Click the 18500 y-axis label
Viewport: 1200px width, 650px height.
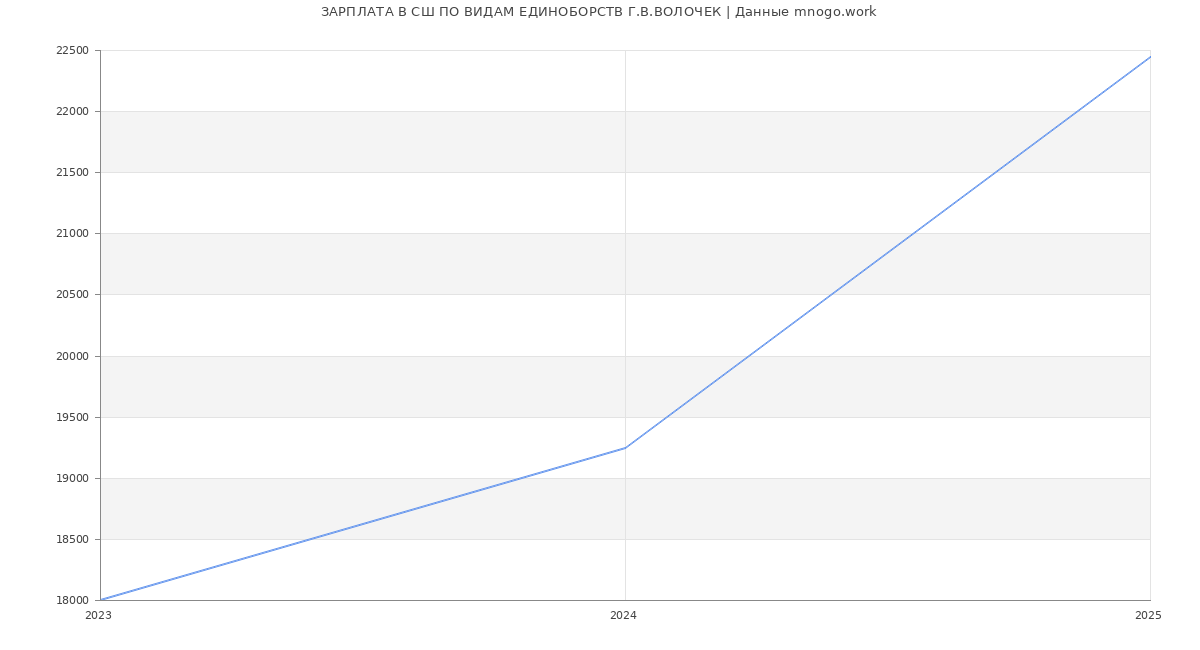click(x=71, y=540)
